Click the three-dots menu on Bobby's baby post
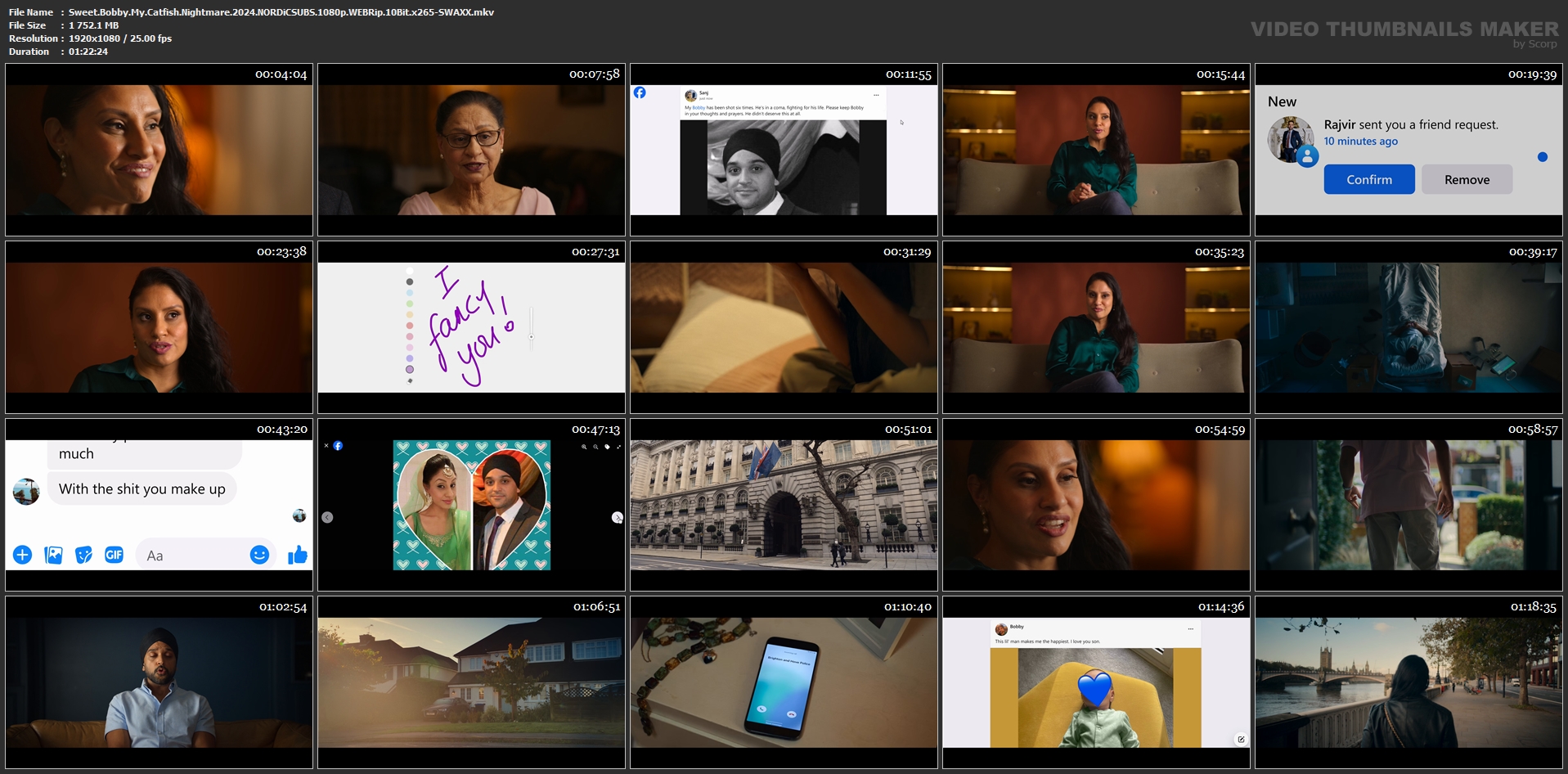The height and width of the screenshot is (774, 1568). point(1190,628)
